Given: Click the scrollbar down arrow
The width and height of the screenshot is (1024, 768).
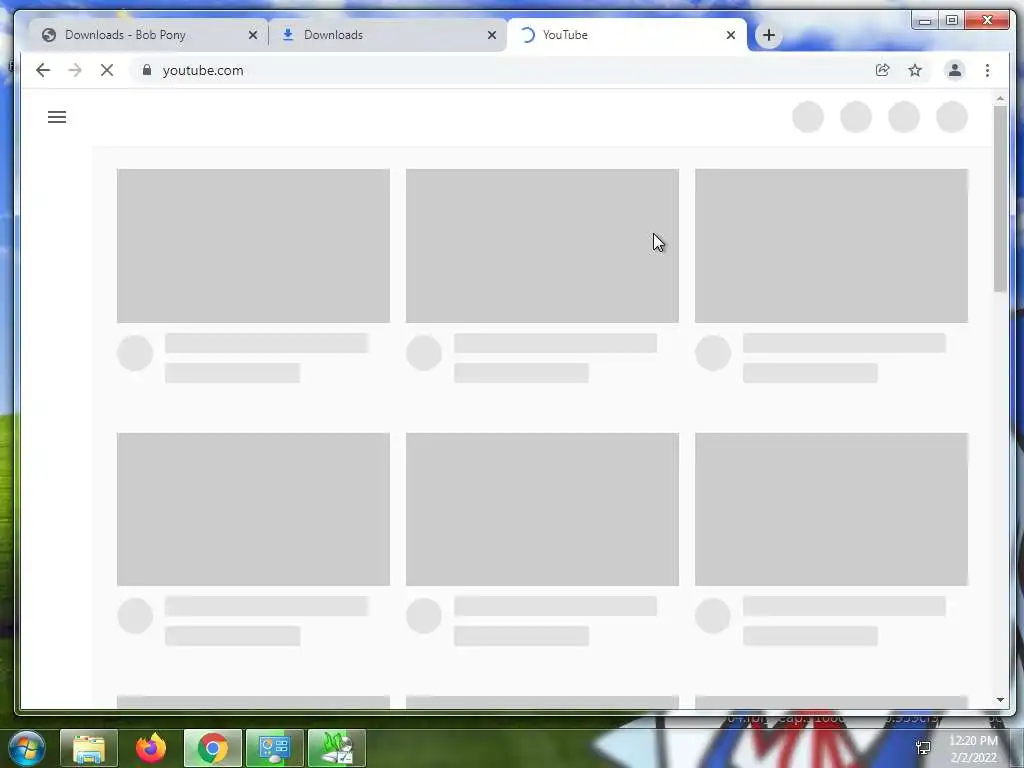Looking at the screenshot, I should coord(1000,700).
